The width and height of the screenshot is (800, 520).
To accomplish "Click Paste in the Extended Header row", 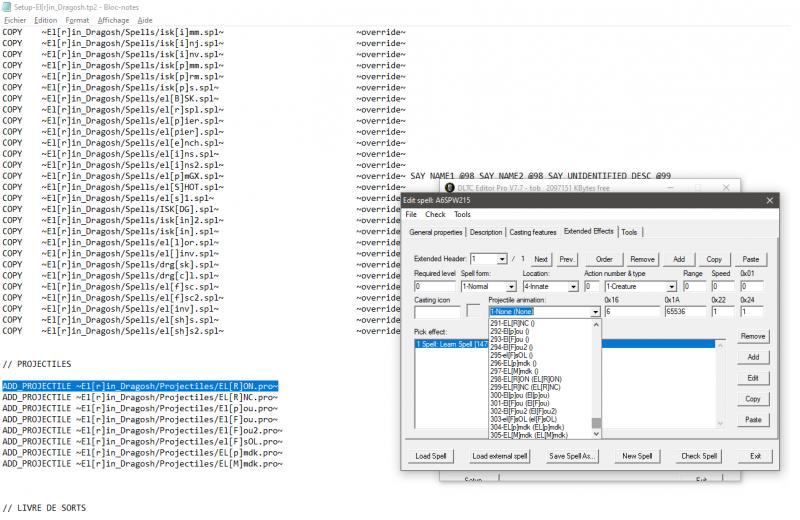I will pyautogui.click(x=751, y=259).
